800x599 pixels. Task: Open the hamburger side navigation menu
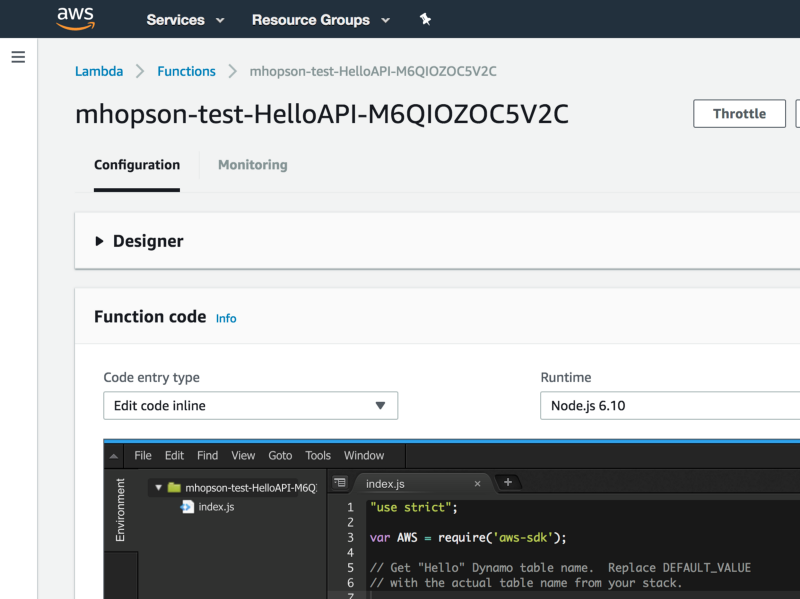(18, 57)
